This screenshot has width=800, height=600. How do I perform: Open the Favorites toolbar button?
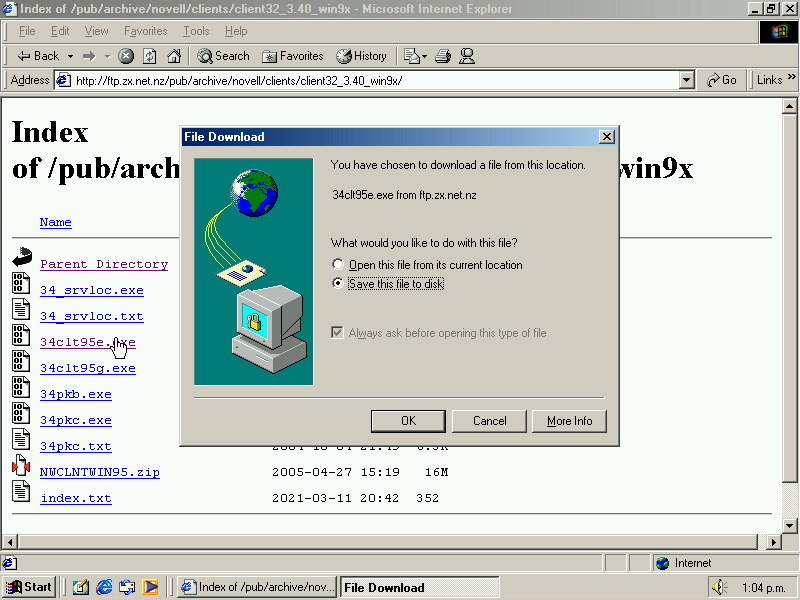pos(293,56)
